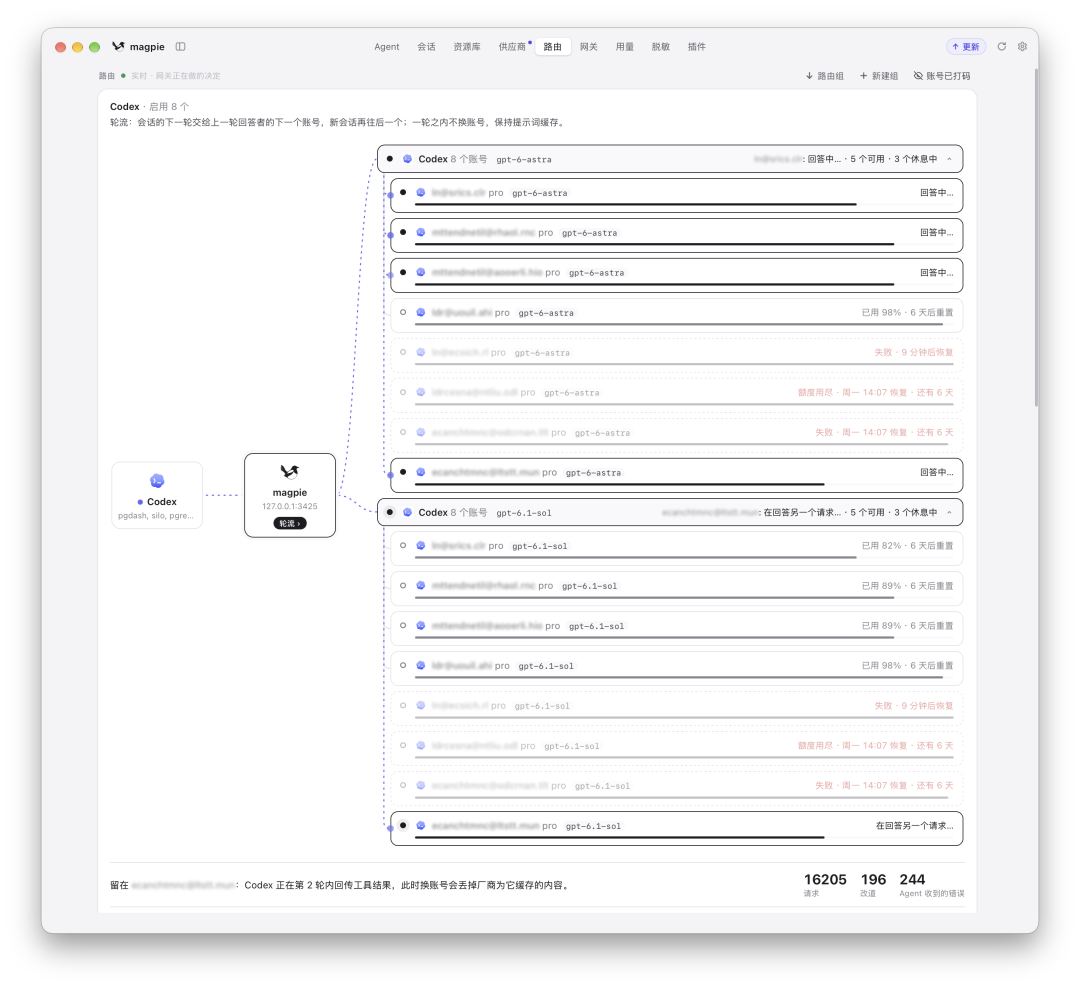The image size is (1080, 988).
Task: Click Codex icon in gpt-6.1-sol row 失败 · 9 分钟后恢复
Action: (x=420, y=705)
